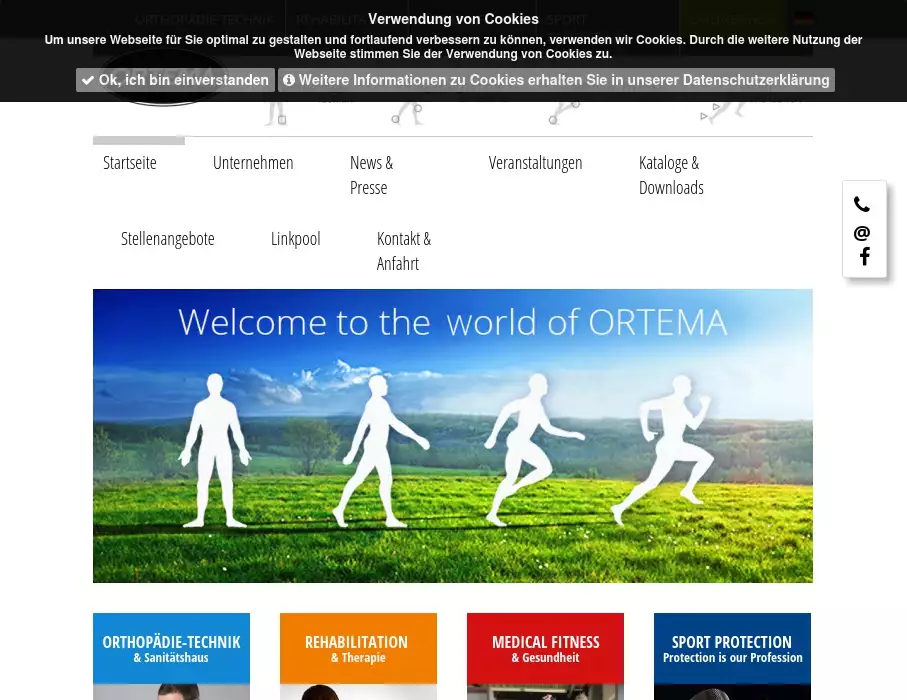Open Stellenangebote menu link
Screen dimensions: 907x700
click(x=168, y=239)
